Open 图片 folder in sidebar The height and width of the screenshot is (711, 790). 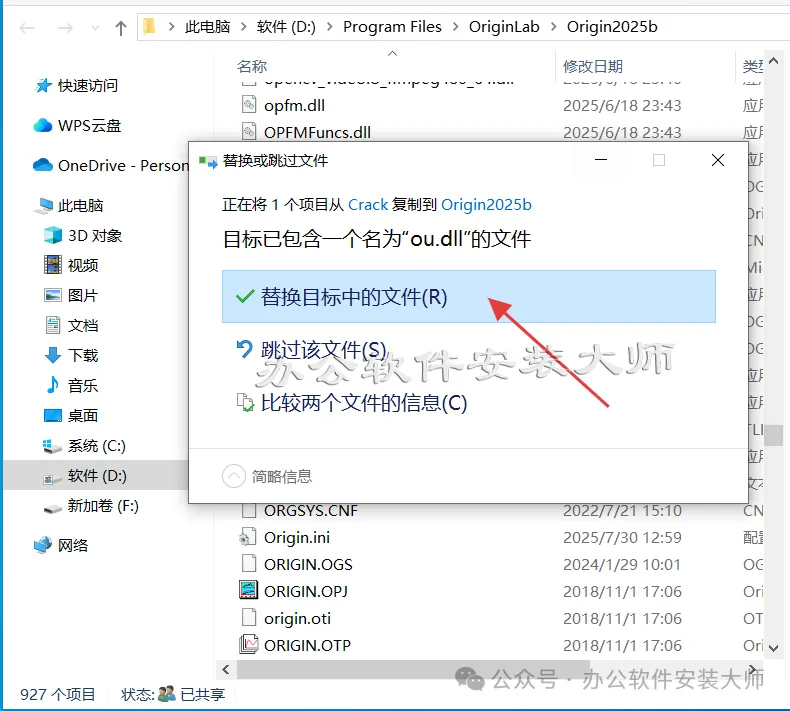(x=83, y=295)
